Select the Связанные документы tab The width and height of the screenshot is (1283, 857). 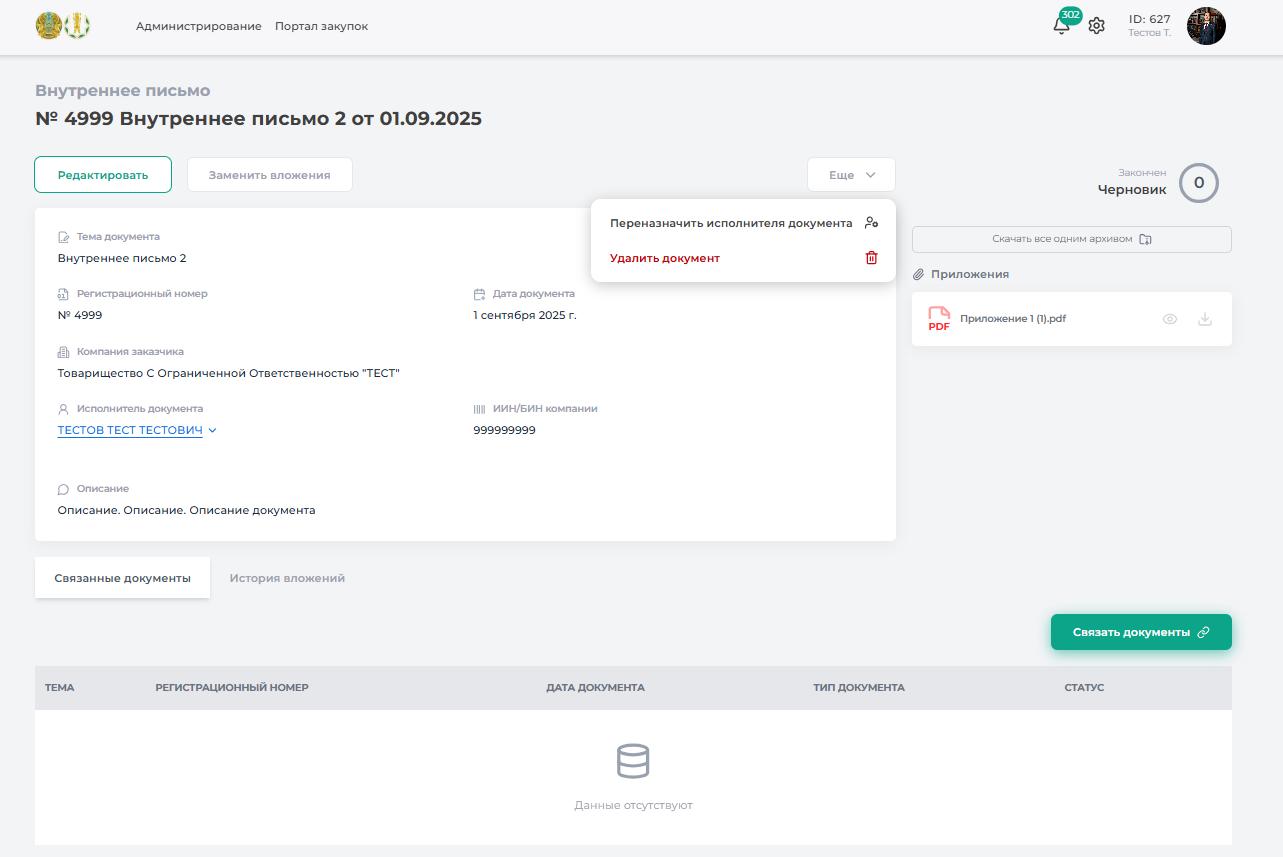122,578
